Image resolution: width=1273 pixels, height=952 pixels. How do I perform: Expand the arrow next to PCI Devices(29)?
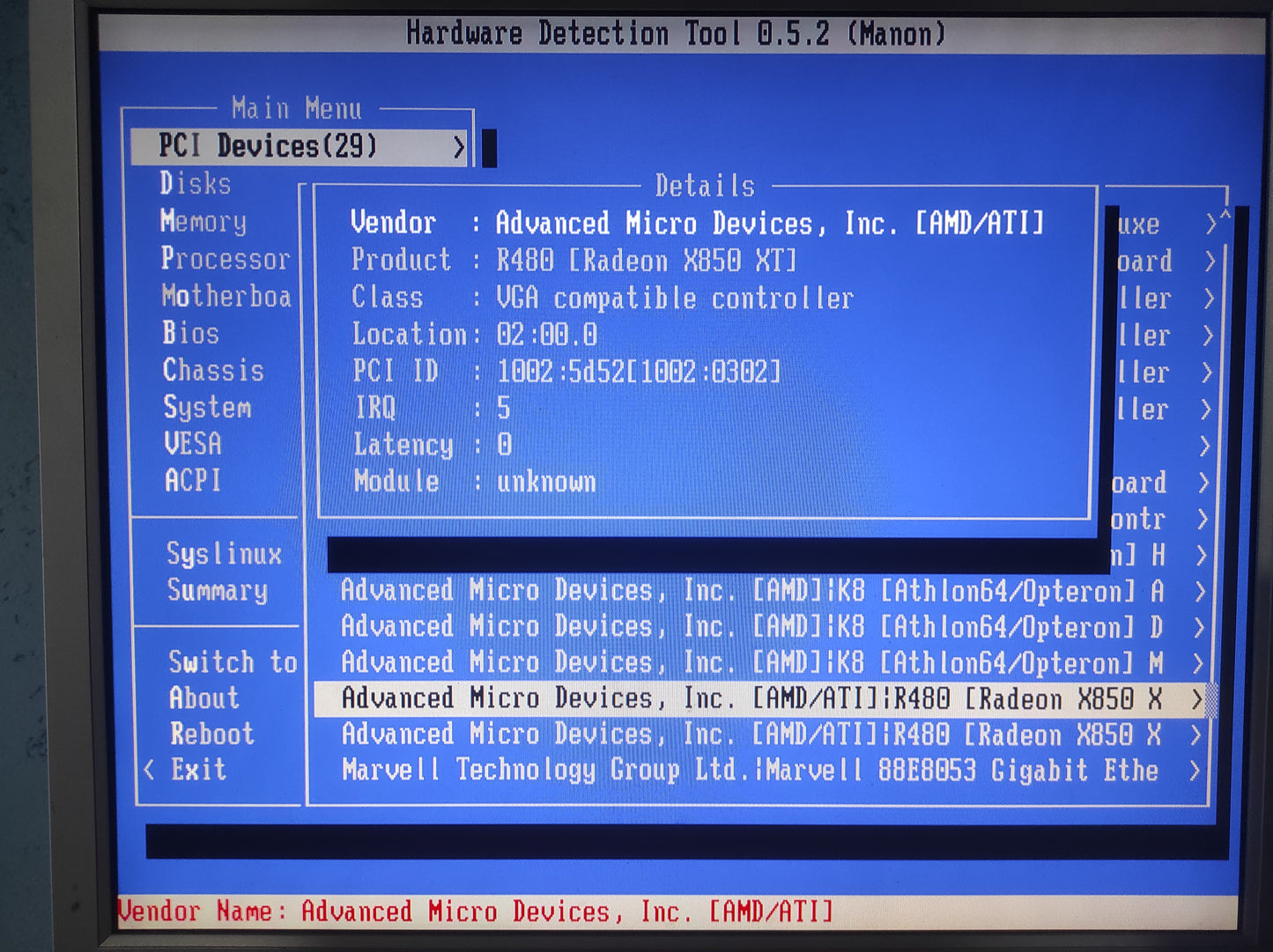pos(458,147)
